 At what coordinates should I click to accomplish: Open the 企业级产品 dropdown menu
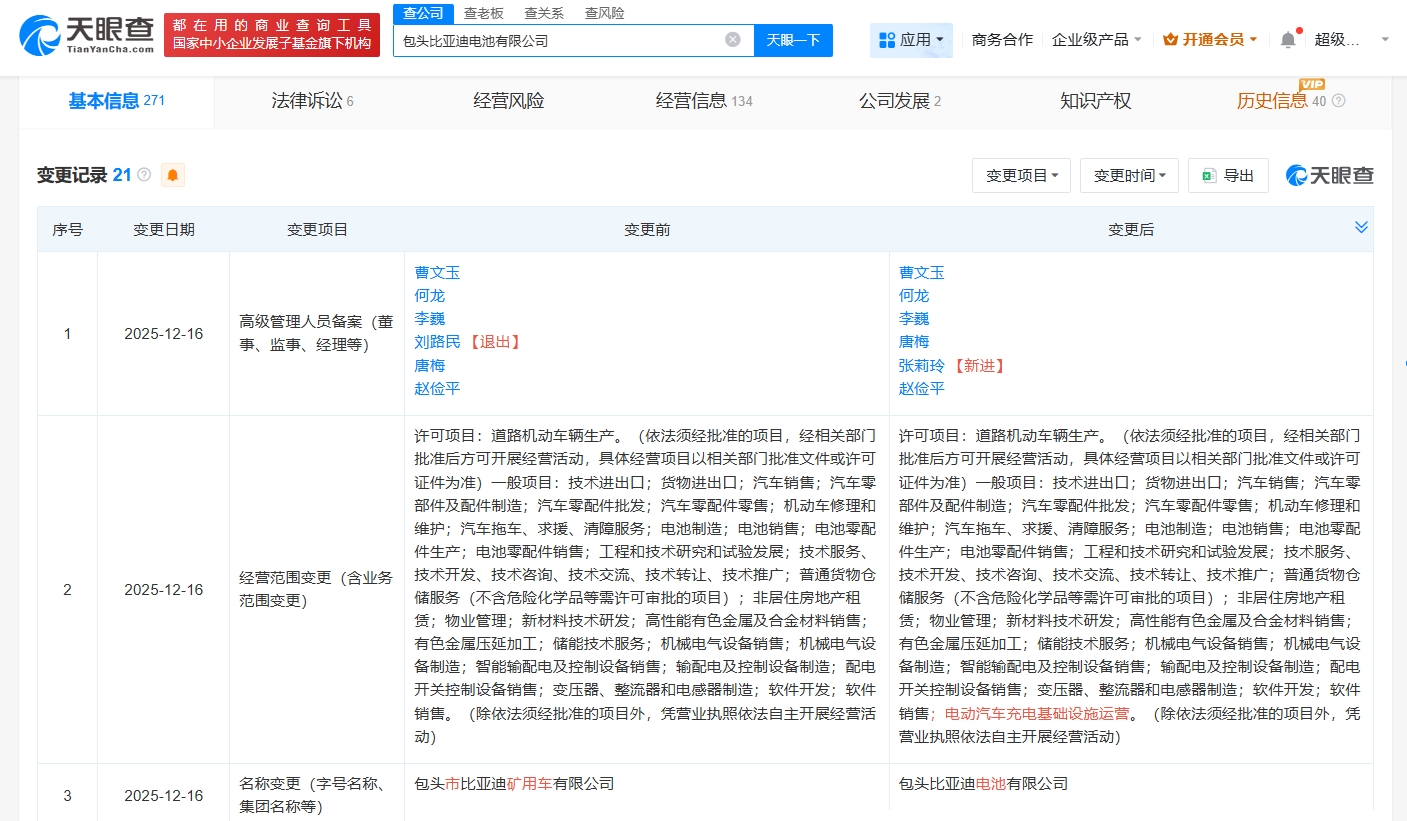tap(1096, 40)
